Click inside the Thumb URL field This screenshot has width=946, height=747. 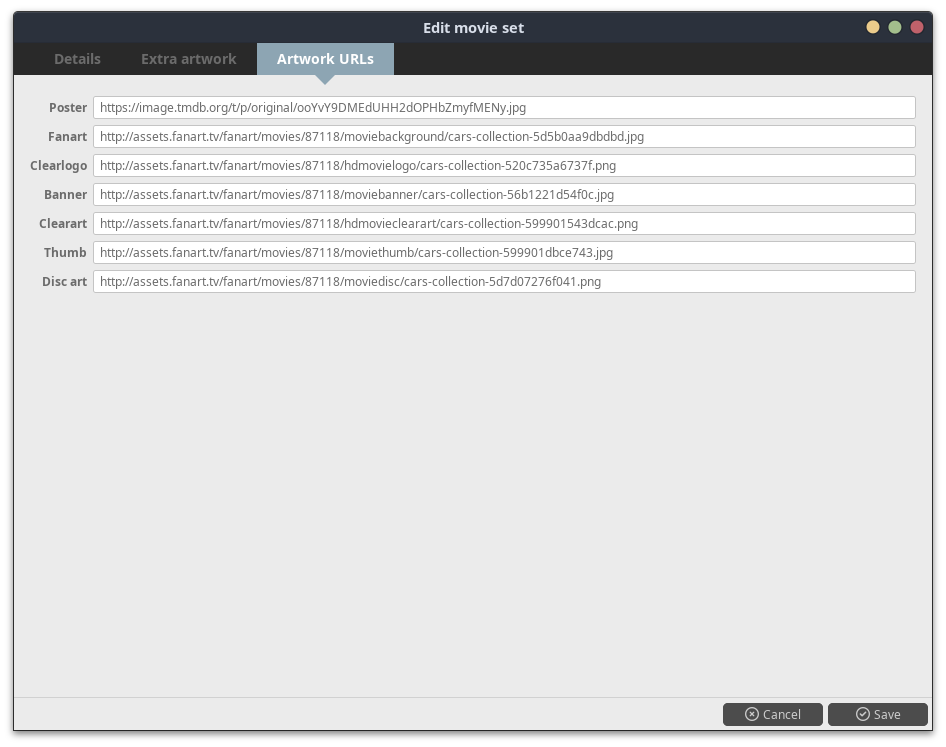tap(504, 253)
